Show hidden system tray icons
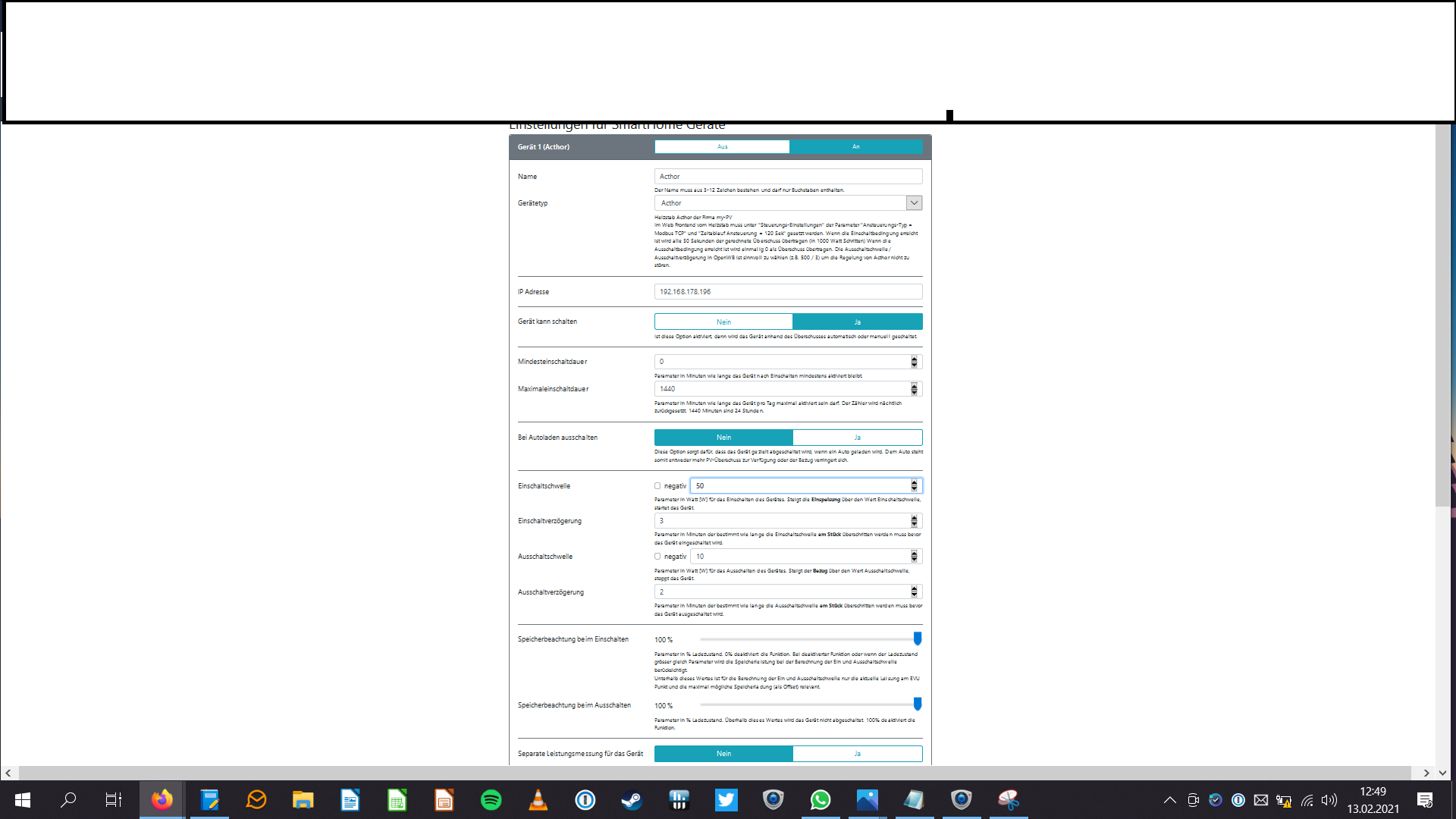1456x819 pixels. coord(1169,800)
